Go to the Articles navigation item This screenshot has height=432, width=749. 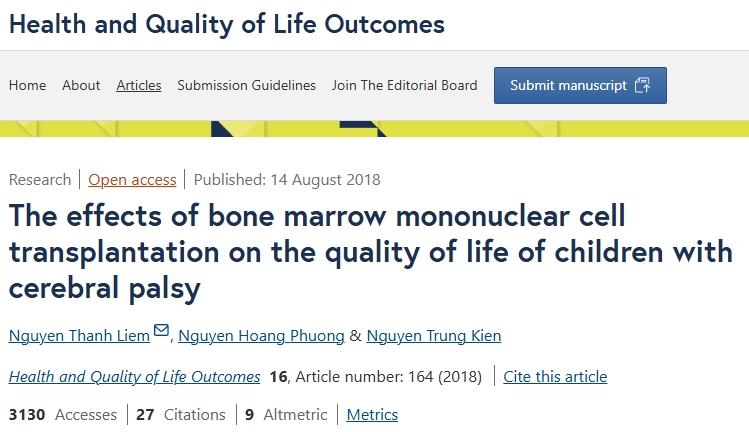point(139,86)
